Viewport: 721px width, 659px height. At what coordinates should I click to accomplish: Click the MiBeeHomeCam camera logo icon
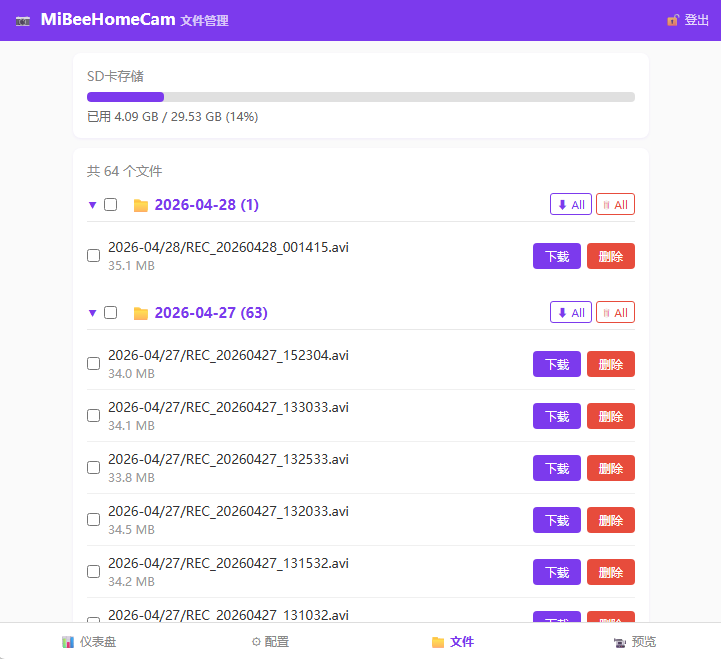point(23,21)
